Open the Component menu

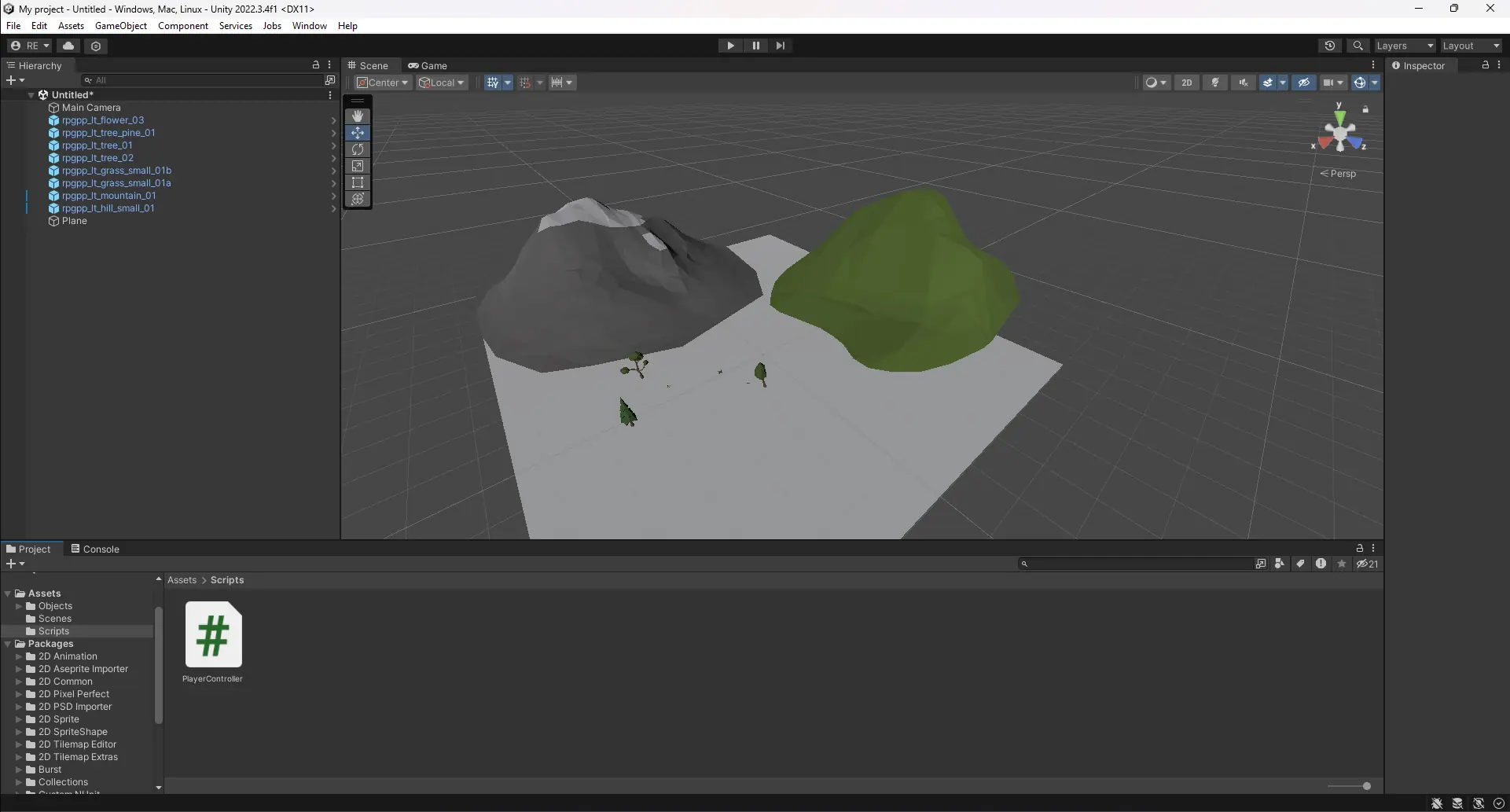tap(183, 26)
